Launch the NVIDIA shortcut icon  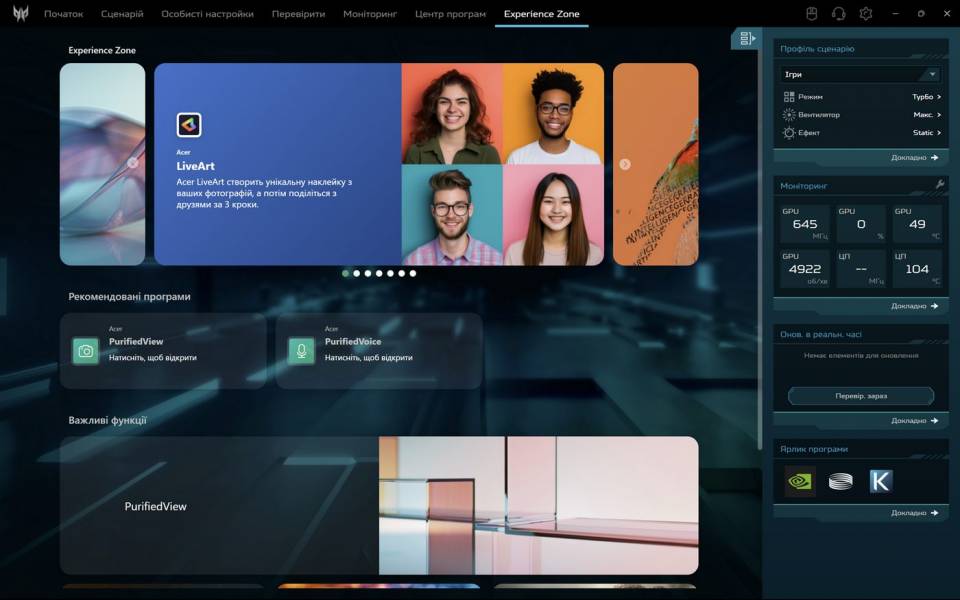point(800,481)
